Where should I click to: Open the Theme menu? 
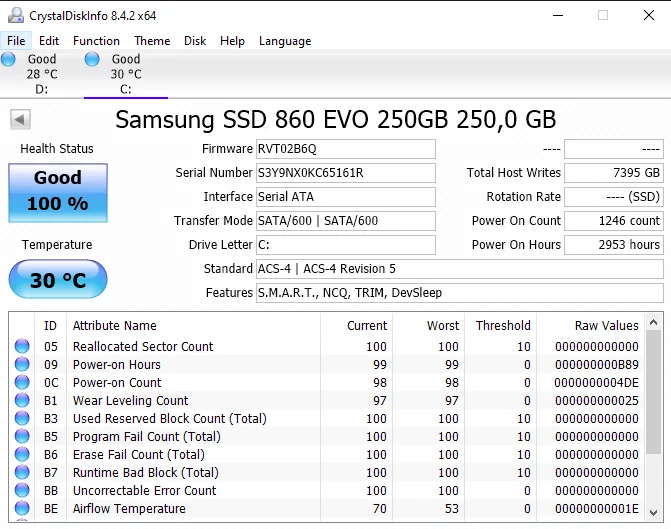[152, 41]
